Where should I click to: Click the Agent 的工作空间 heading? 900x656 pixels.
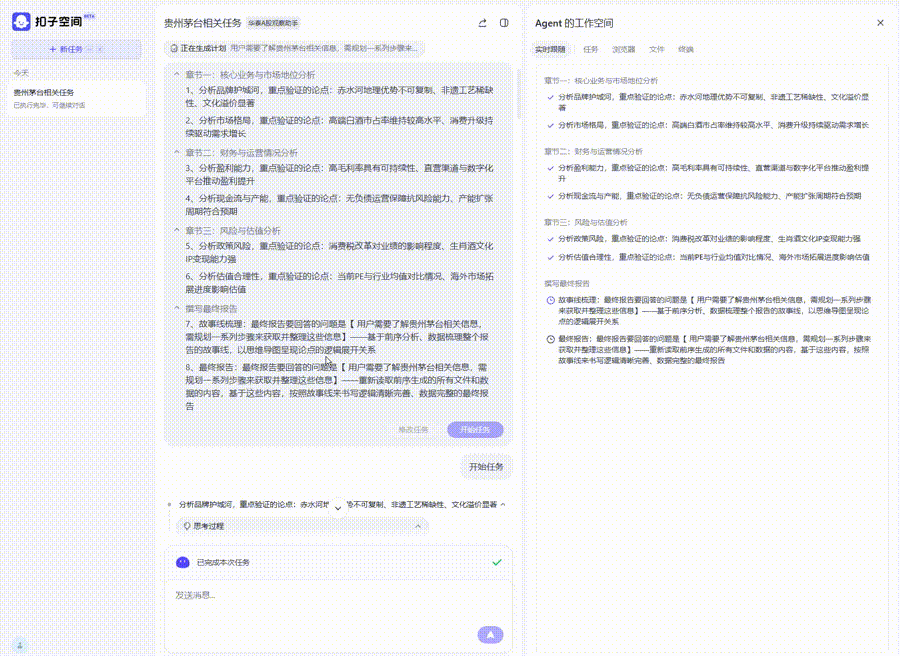click(x=574, y=23)
